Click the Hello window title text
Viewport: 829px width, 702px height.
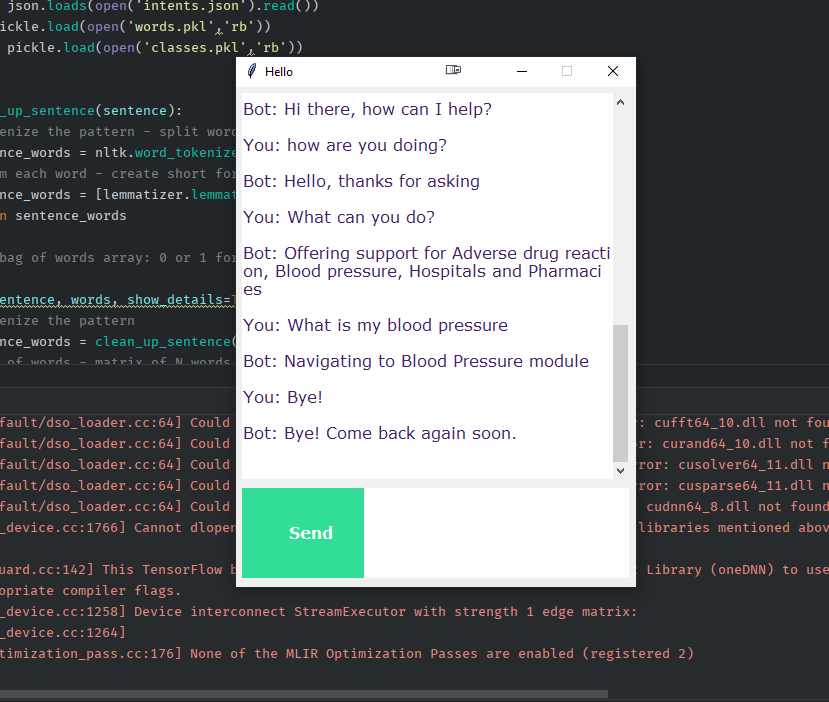coord(279,72)
